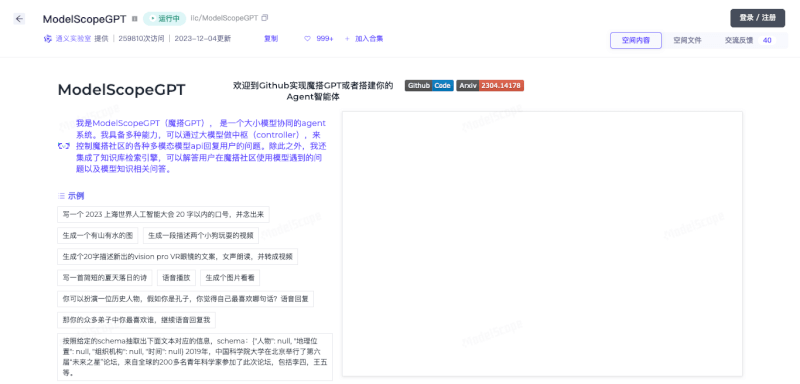Select the schema extraction example

[195, 357]
